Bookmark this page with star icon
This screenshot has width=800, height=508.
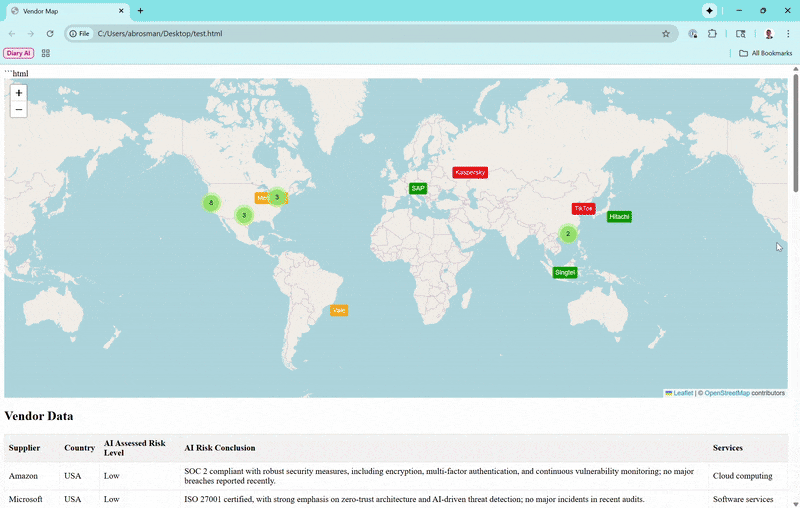666,34
